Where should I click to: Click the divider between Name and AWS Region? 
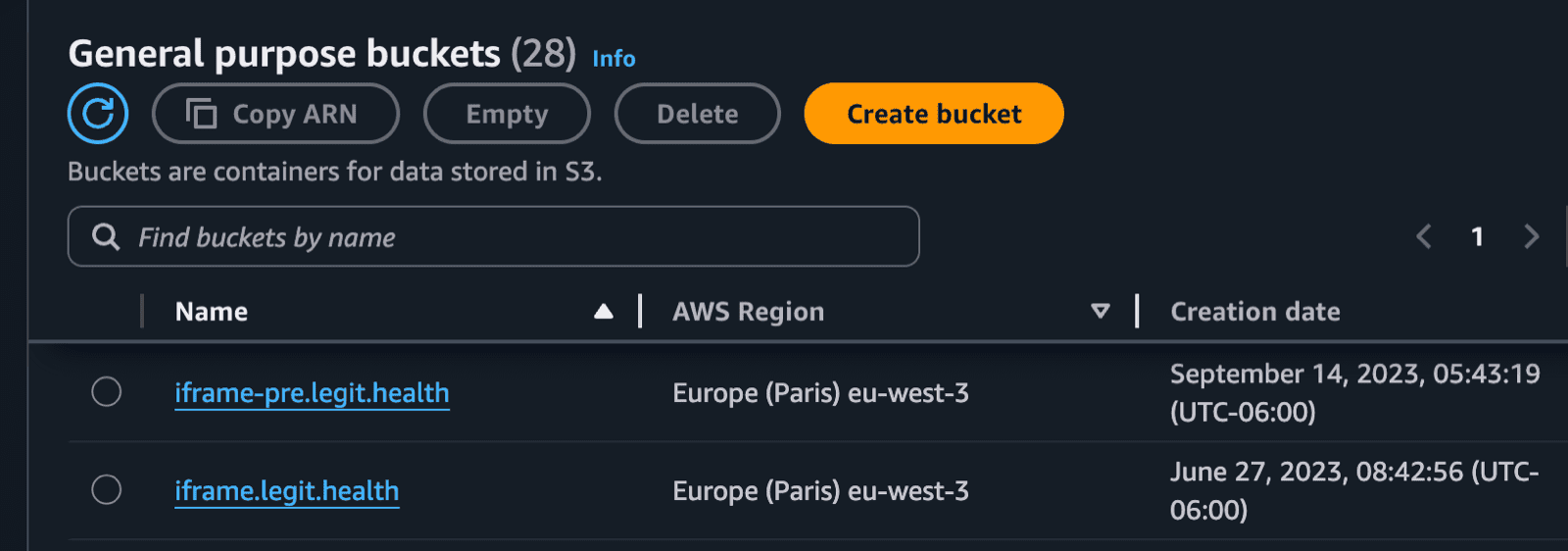click(640, 312)
